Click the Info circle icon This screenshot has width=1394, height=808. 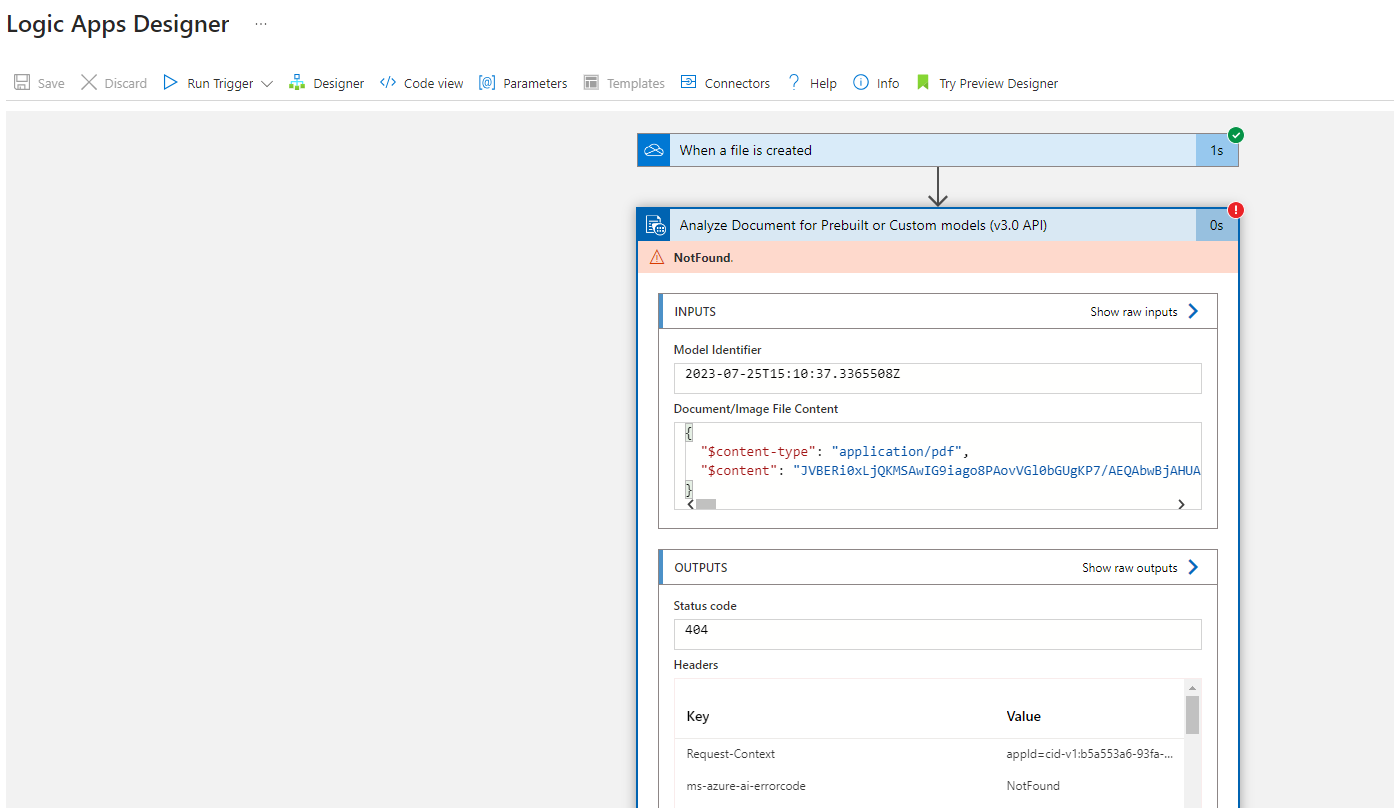pos(861,83)
